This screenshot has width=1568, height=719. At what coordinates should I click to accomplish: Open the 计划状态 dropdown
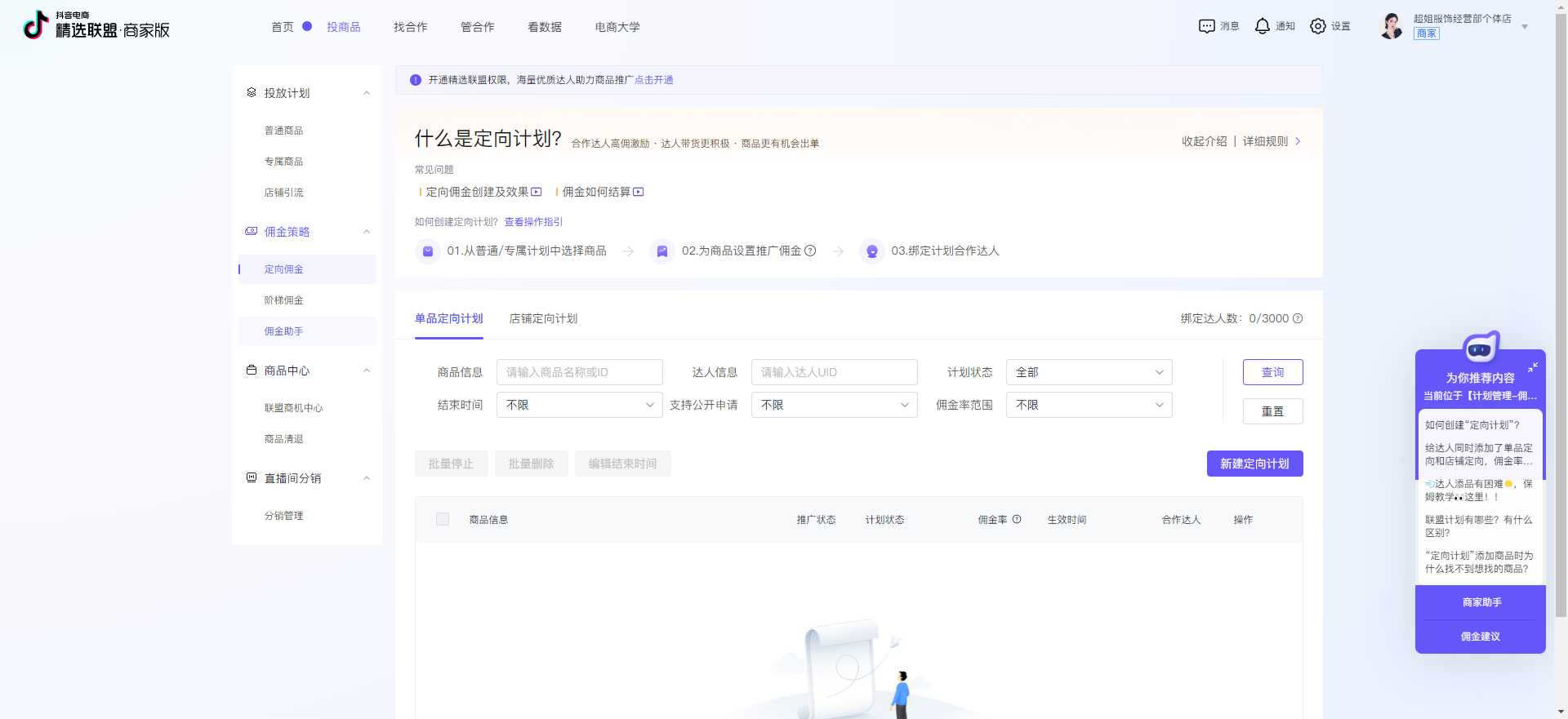pos(1089,372)
